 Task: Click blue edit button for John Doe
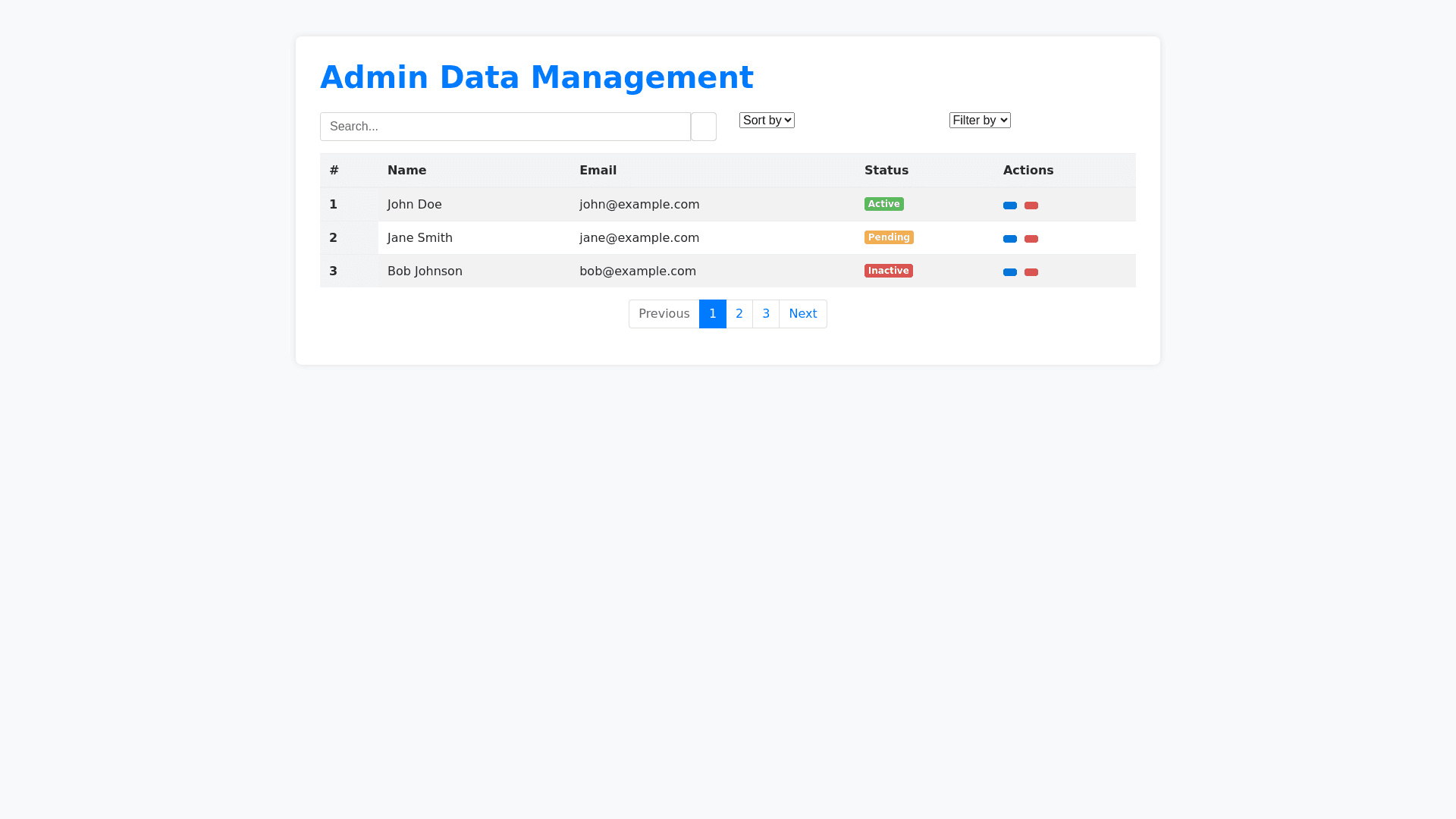1009,206
